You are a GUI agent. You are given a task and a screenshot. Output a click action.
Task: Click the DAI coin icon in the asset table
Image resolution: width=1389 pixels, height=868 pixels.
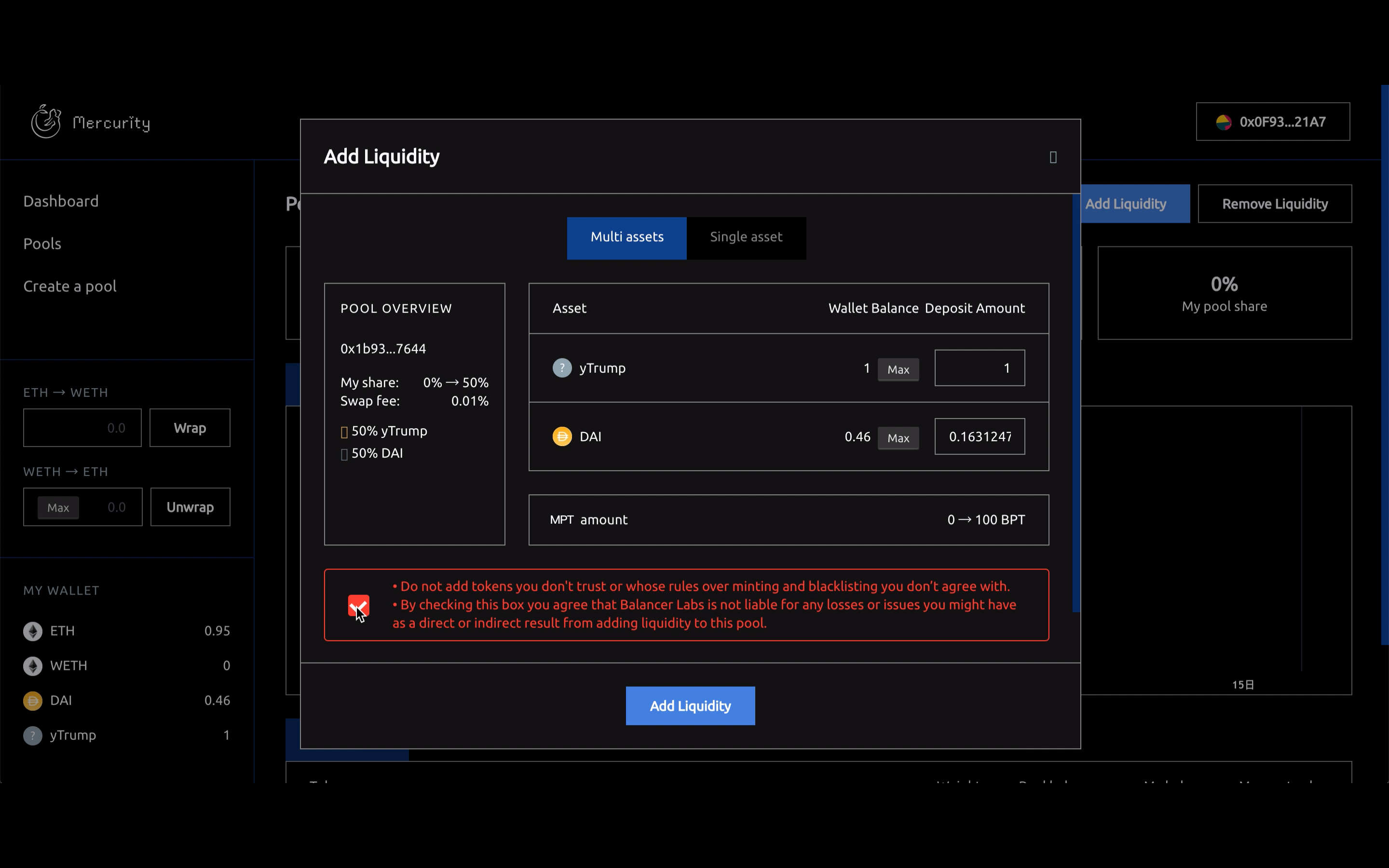click(562, 436)
